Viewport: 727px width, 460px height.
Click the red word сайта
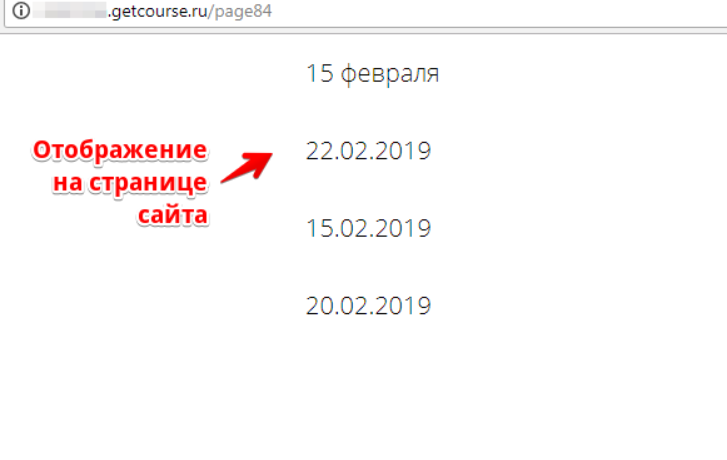pyautogui.click(x=173, y=215)
